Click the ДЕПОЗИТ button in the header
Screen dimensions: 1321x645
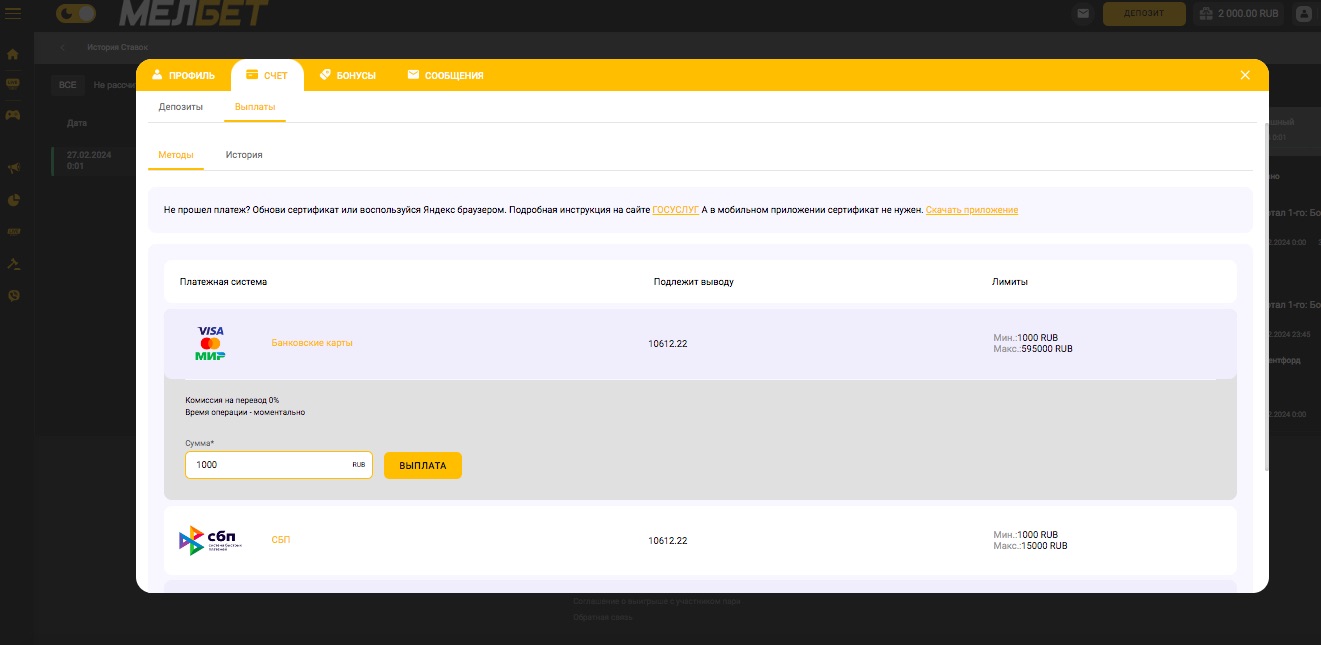coord(1144,14)
